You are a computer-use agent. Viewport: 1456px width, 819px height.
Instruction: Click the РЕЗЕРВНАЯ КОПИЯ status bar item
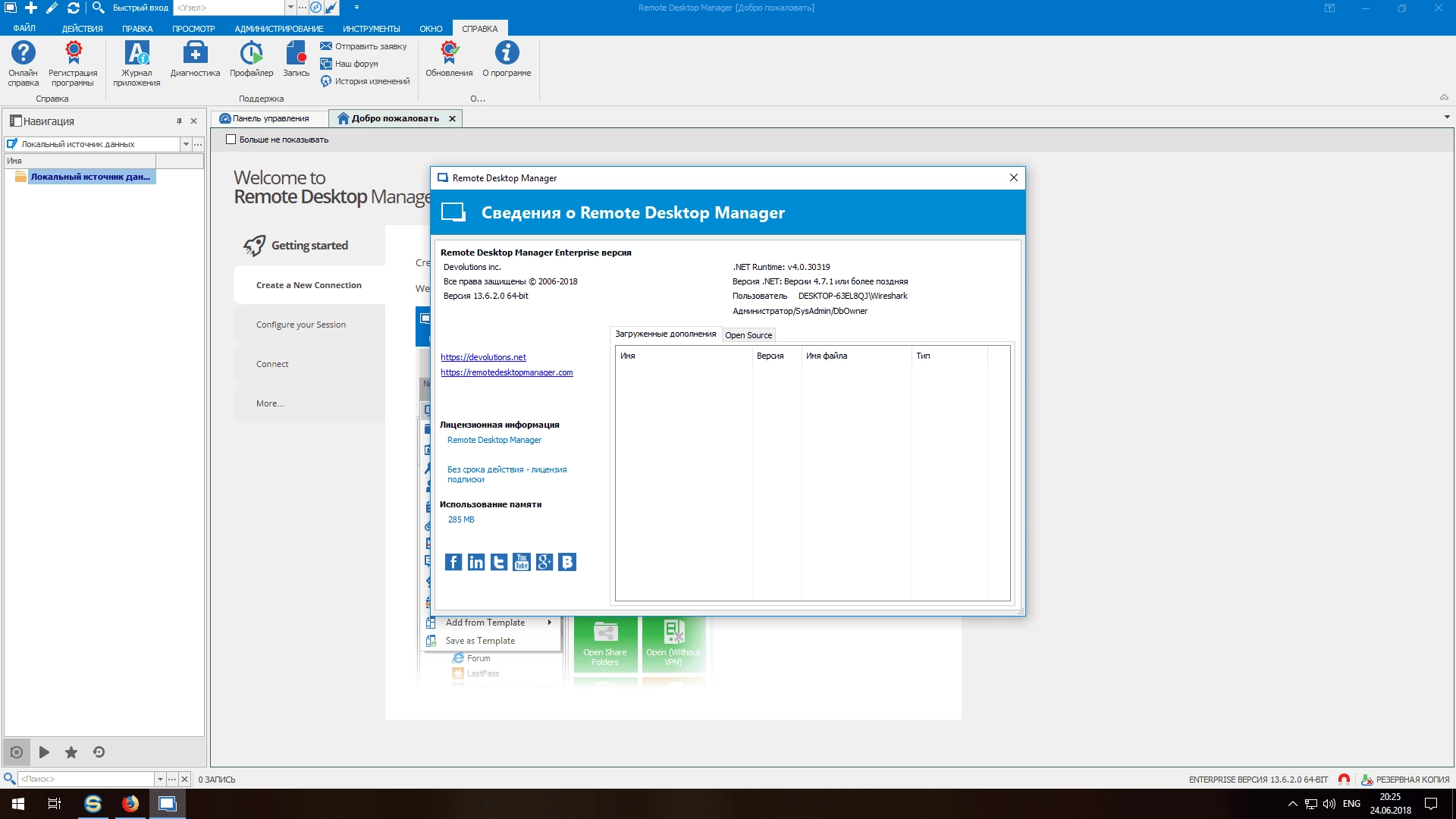coord(1405,780)
